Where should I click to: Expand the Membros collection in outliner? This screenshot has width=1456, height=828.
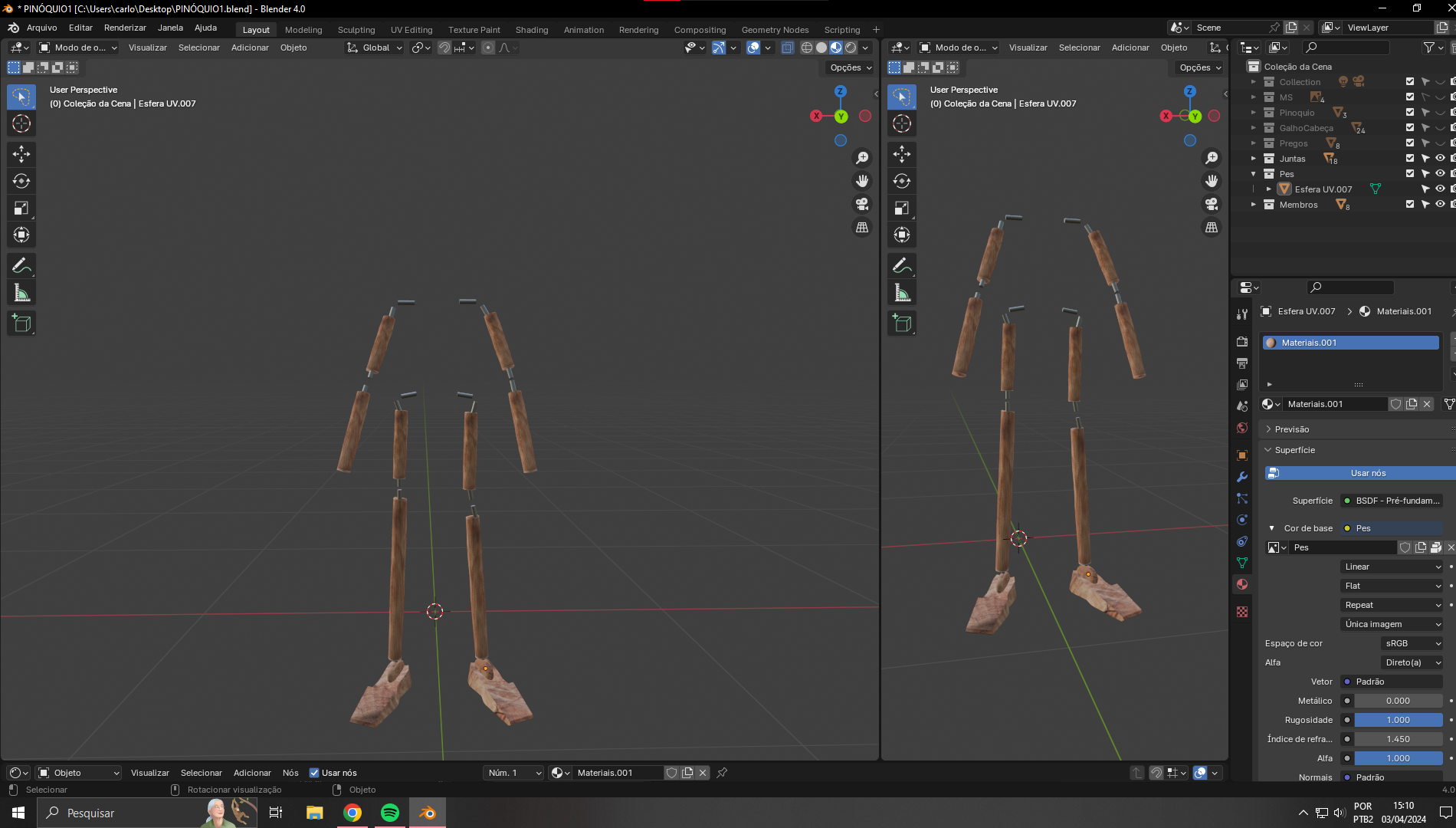1254,205
